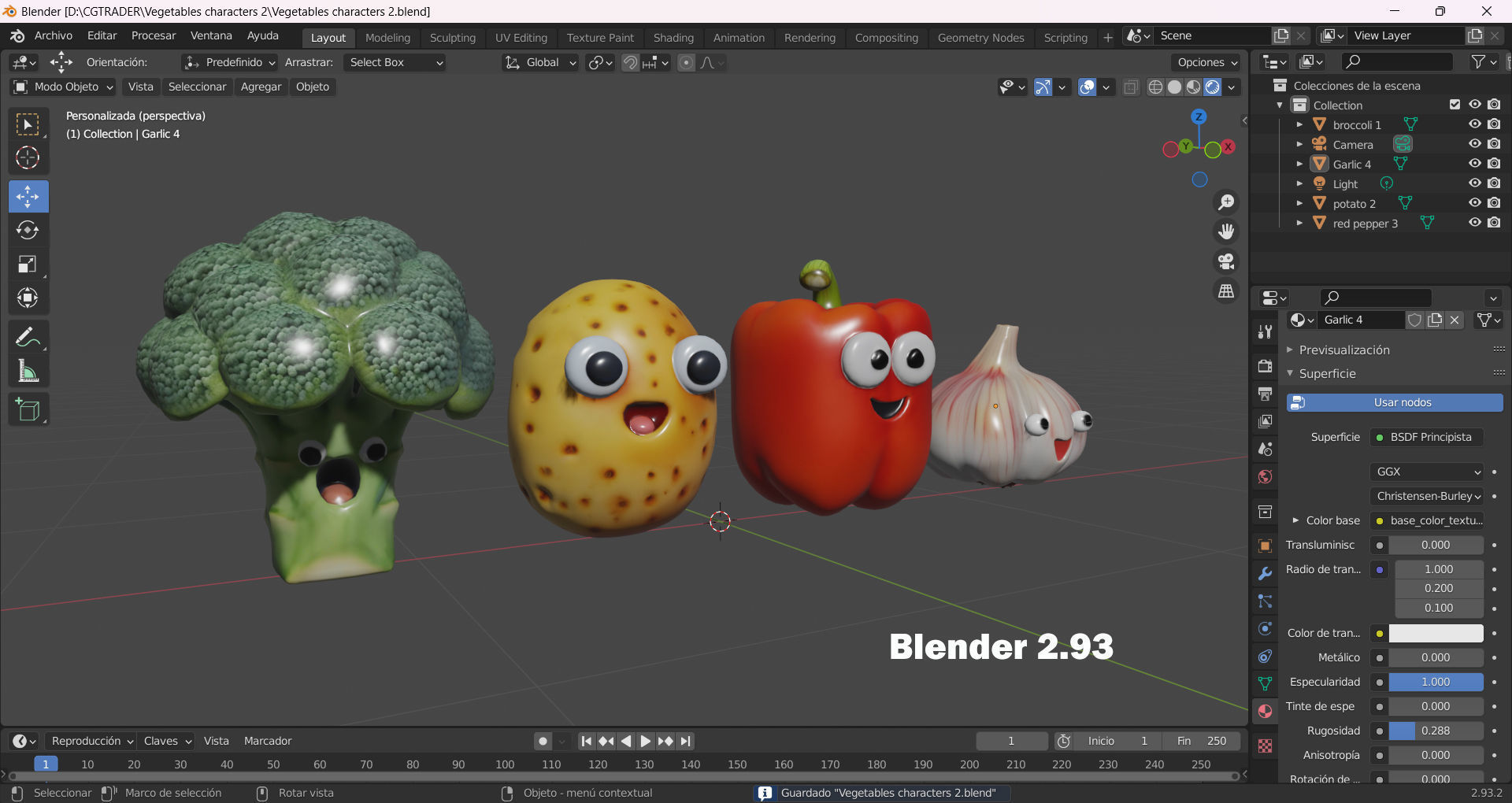
Task: Click the subsurface color white swatch
Action: [x=1436, y=633]
